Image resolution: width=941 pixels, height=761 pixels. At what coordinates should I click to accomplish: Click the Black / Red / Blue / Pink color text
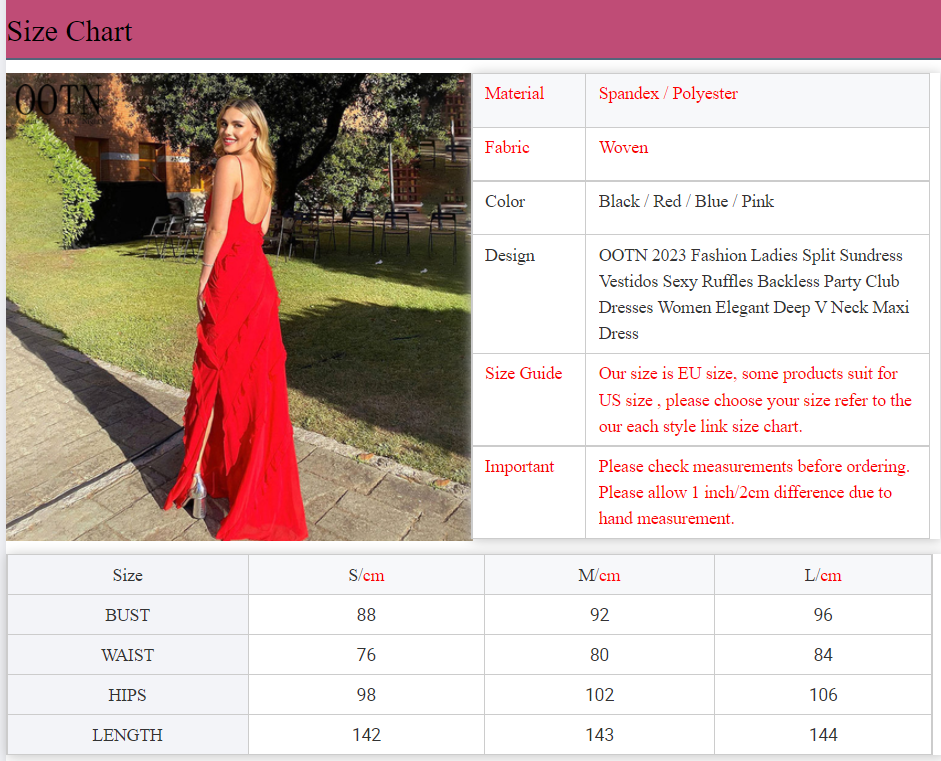click(686, 202)
